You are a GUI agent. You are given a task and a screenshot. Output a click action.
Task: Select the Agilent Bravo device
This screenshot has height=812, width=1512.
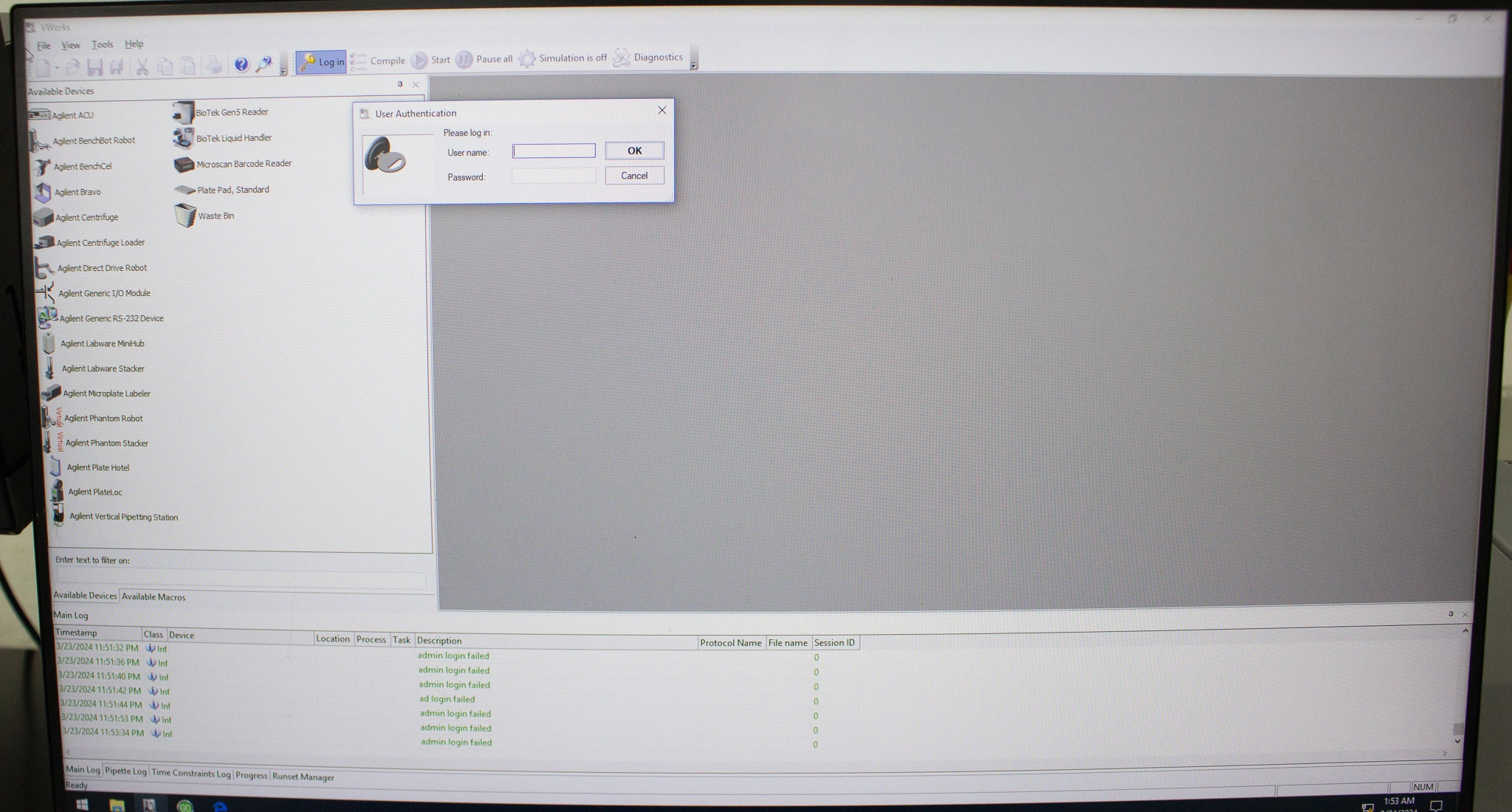[x=67, y=192]
